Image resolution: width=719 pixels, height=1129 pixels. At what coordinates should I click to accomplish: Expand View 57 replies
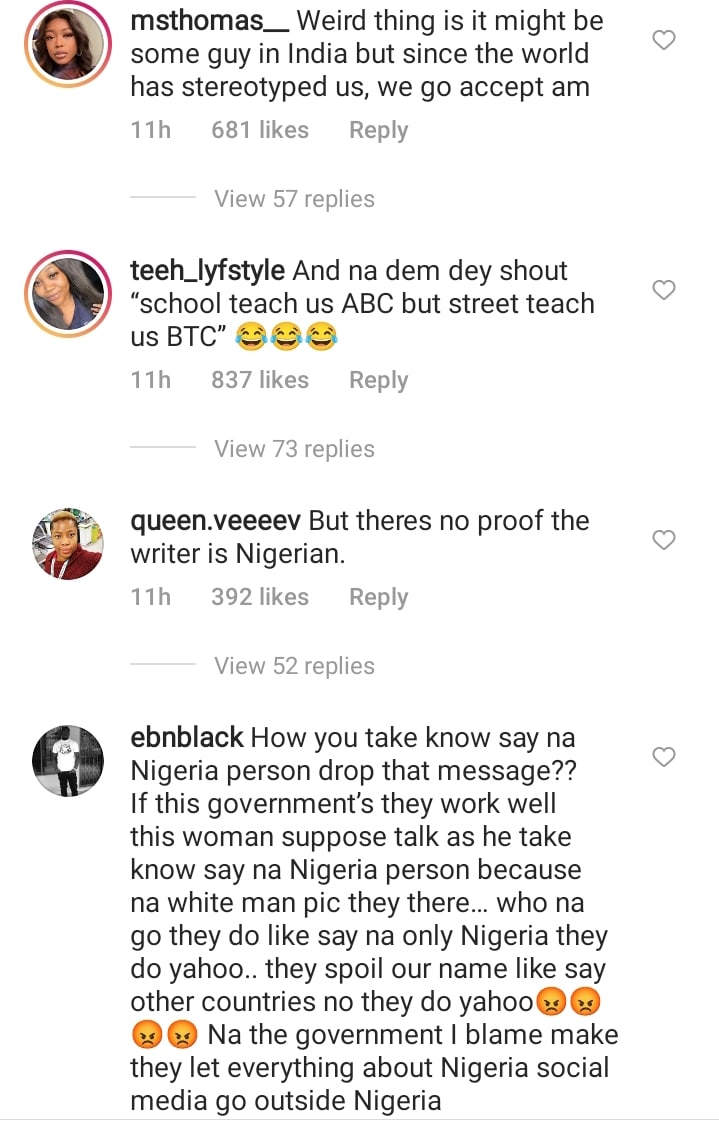tap(294, 199)
